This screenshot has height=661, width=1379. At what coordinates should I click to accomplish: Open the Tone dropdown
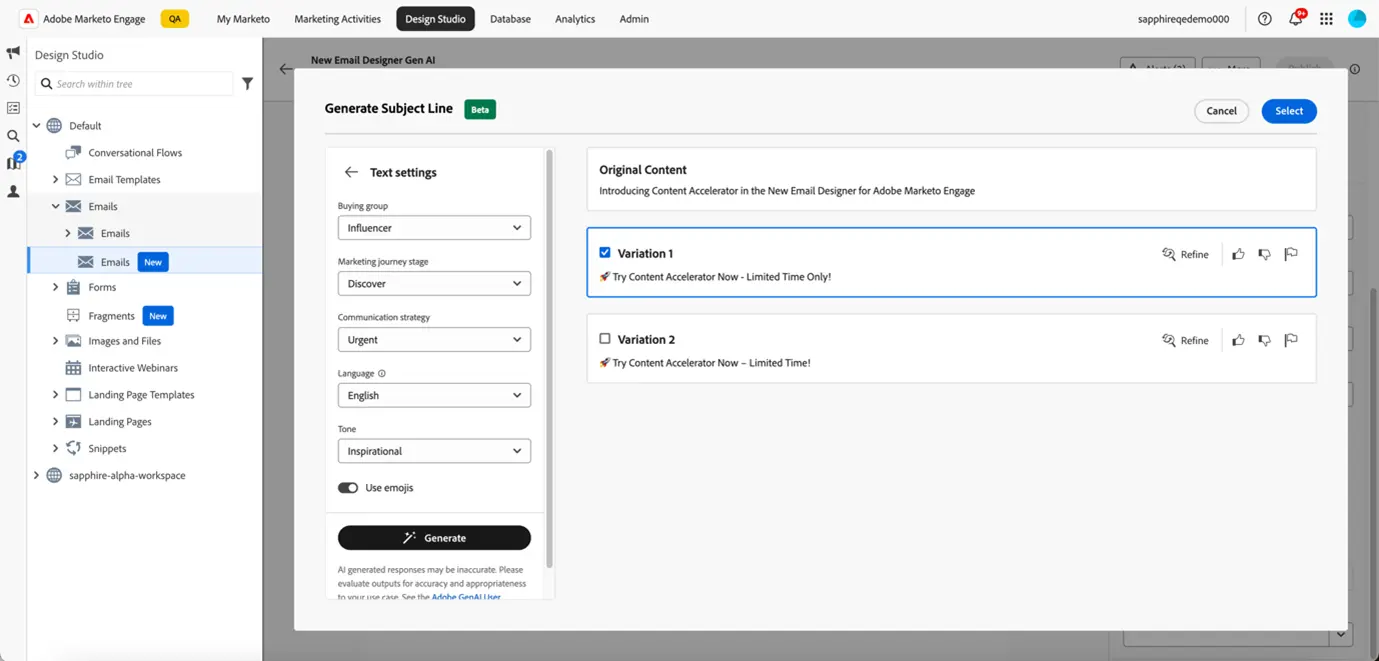434,451
